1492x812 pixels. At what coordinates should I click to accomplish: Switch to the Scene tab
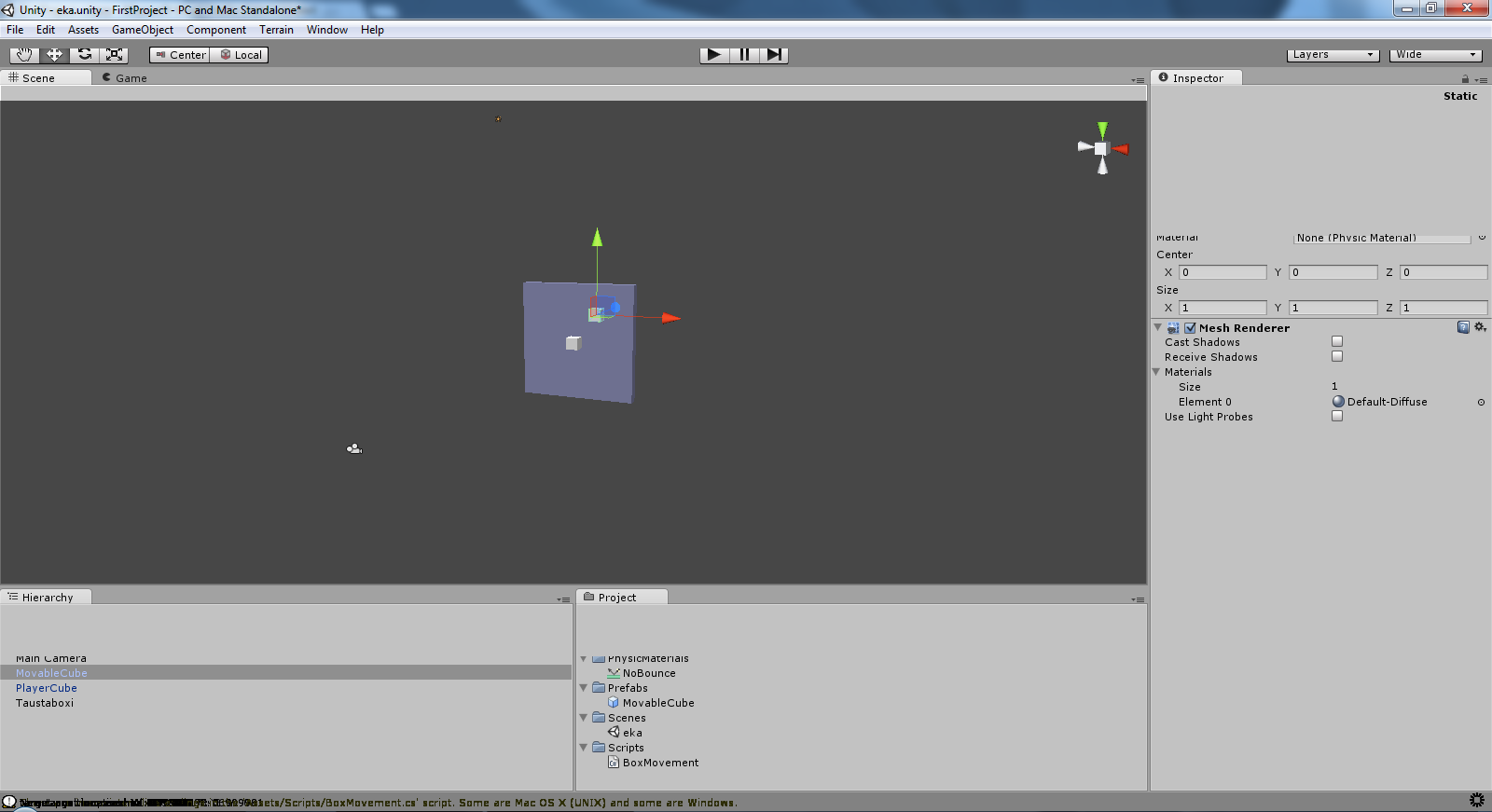(x=46, y=77)
